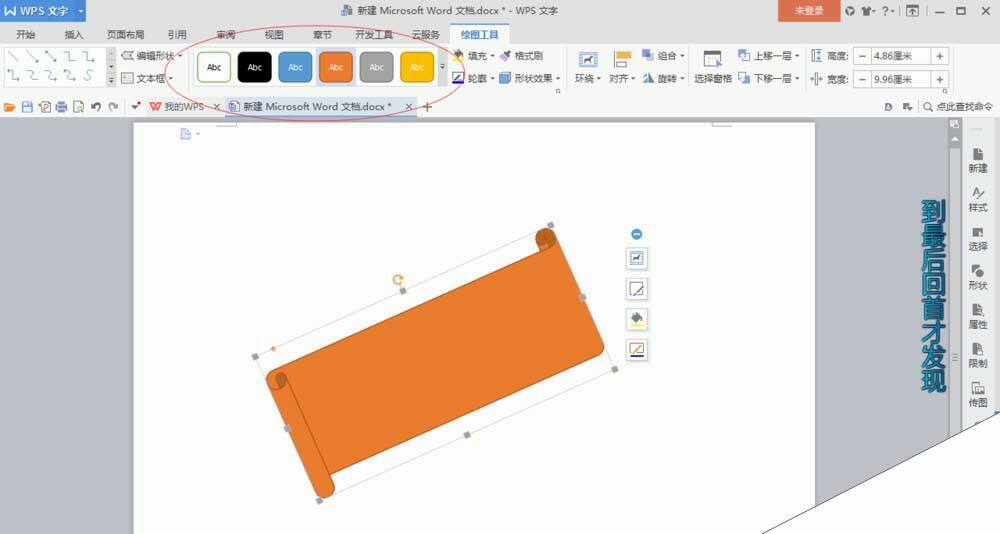The image size is (1000, 534).
Task: Click the 点此查找命令 search box
Action: point(958,107)
